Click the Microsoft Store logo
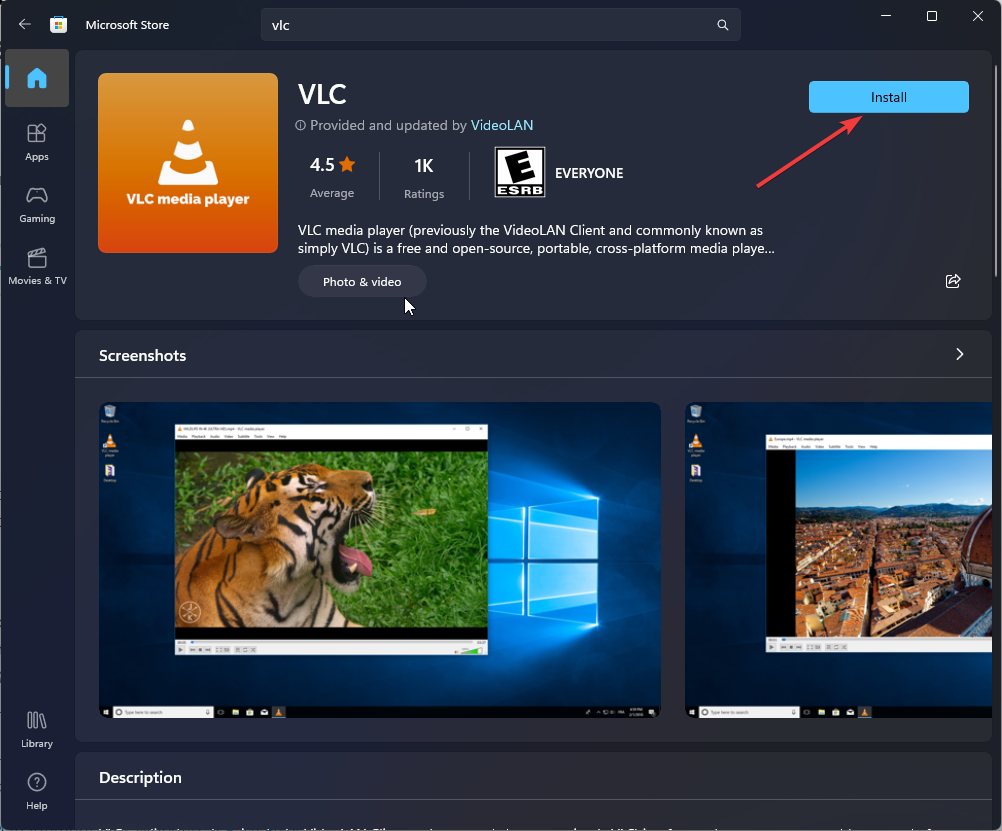 pyautogui.click(x=58, y=24)
